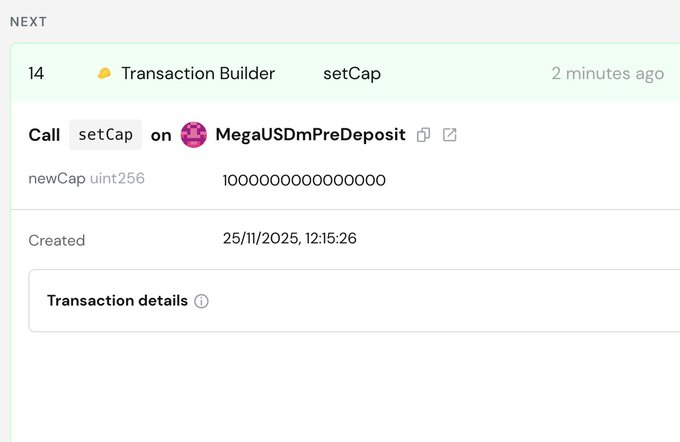Click the Created field label
The image size is (680, 442).
pos(57,240)
